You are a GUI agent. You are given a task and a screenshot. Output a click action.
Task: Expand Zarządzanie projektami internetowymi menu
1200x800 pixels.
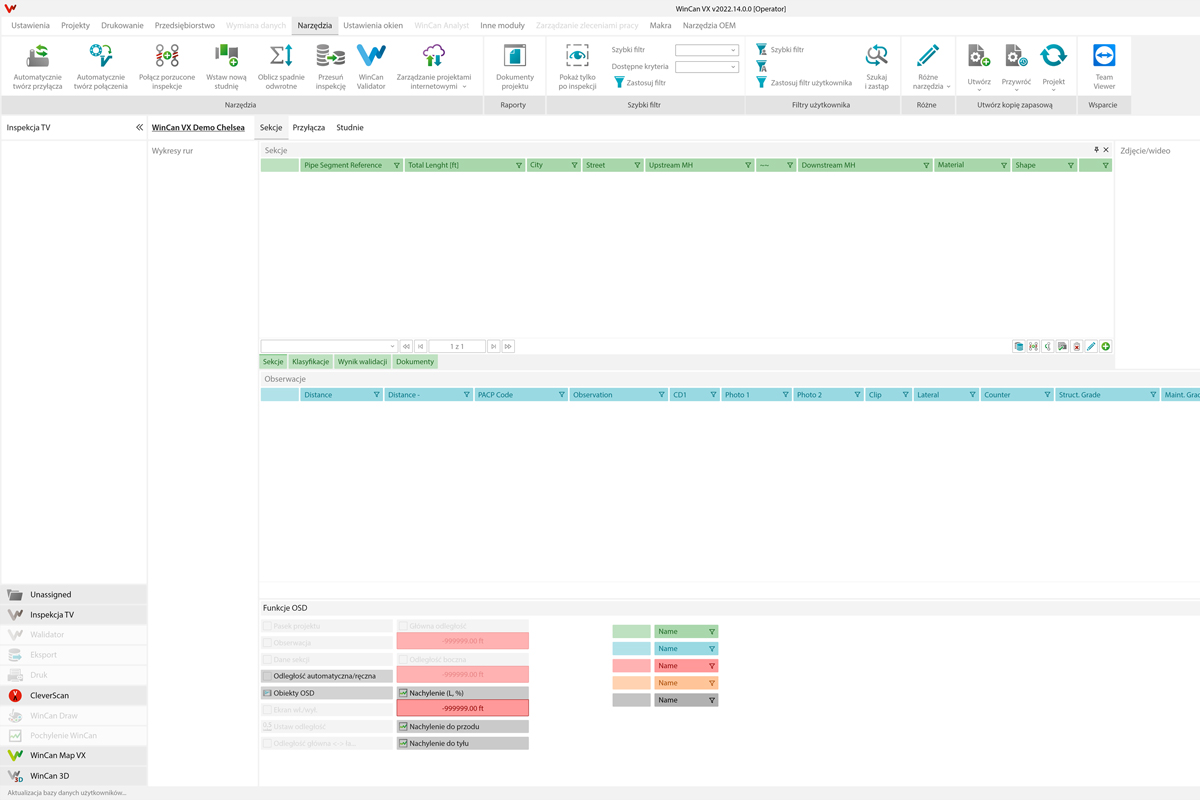434,66
